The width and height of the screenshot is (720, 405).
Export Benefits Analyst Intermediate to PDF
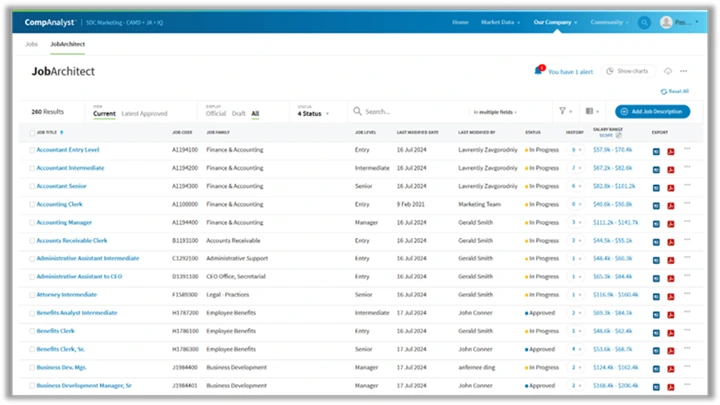[671, 315]
